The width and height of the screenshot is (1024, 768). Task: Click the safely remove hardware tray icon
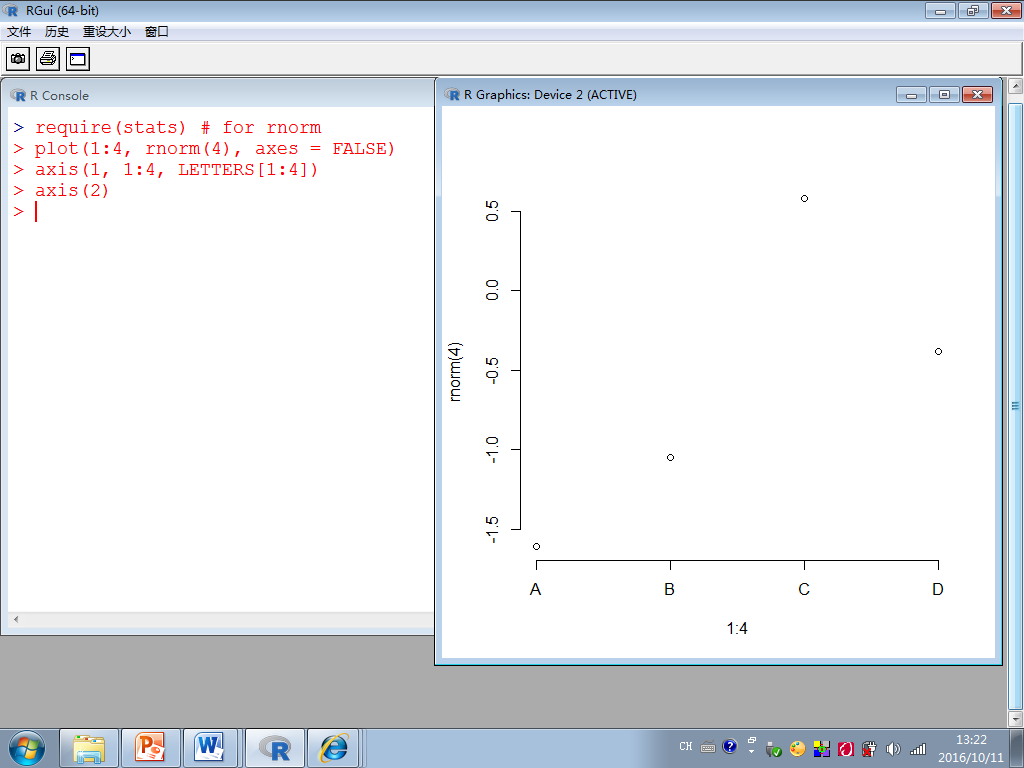[773, 749]
